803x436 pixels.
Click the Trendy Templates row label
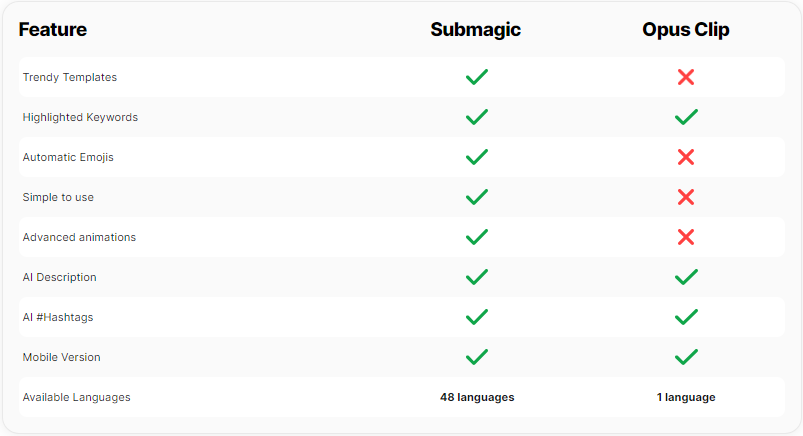tap(69, 77)
